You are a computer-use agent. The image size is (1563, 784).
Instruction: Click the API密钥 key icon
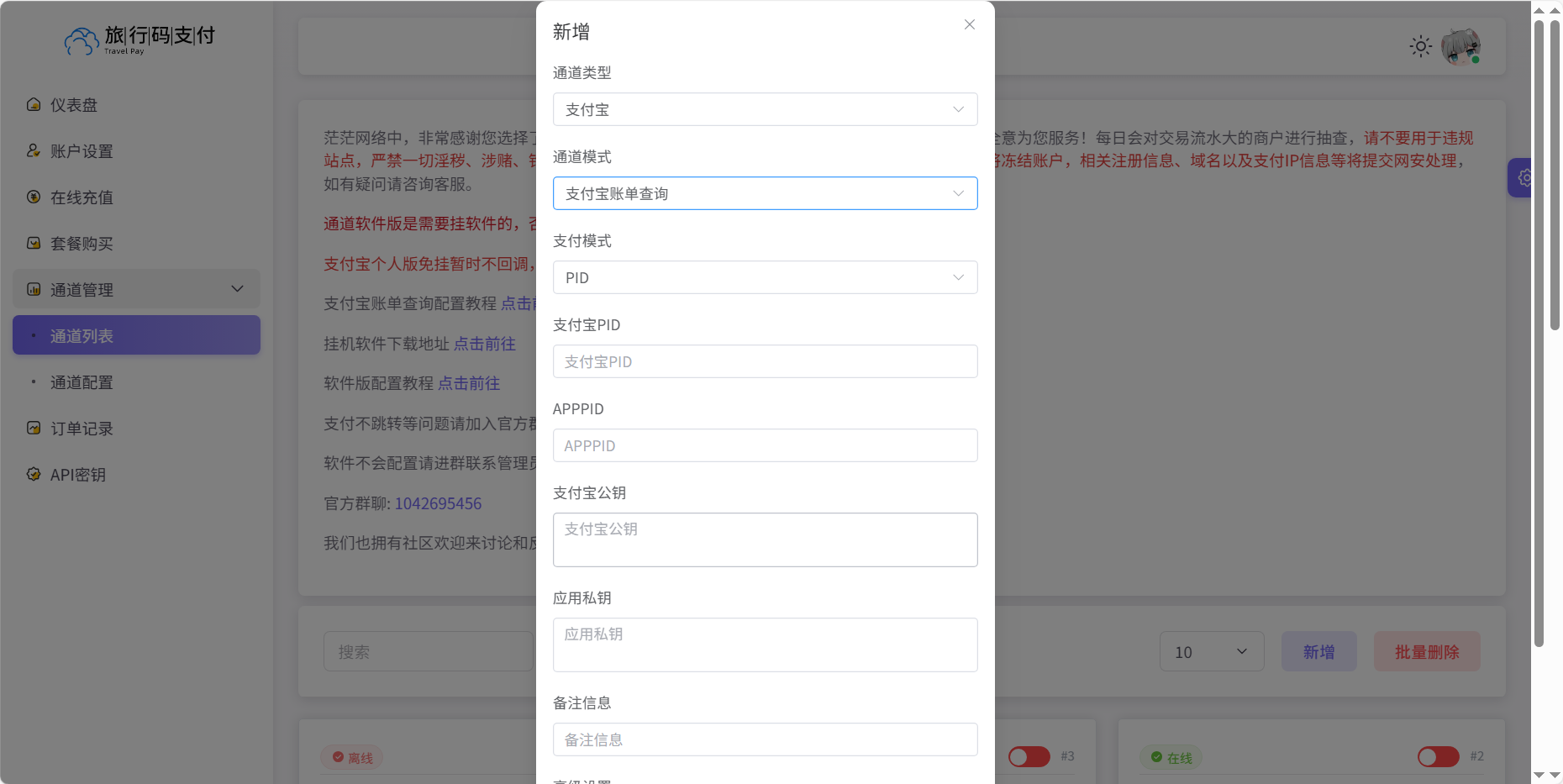pyautogui.click(x=34, y=474)
